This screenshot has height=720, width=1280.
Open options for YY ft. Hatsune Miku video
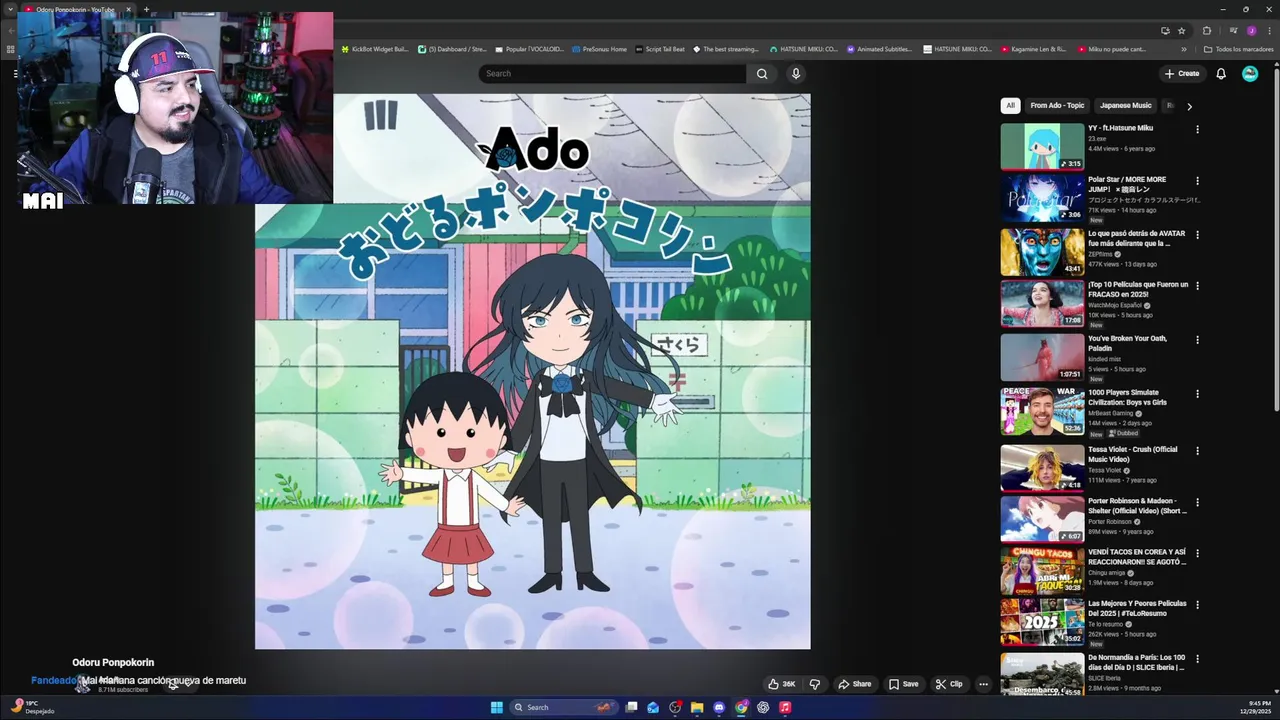coord(1197,129)
